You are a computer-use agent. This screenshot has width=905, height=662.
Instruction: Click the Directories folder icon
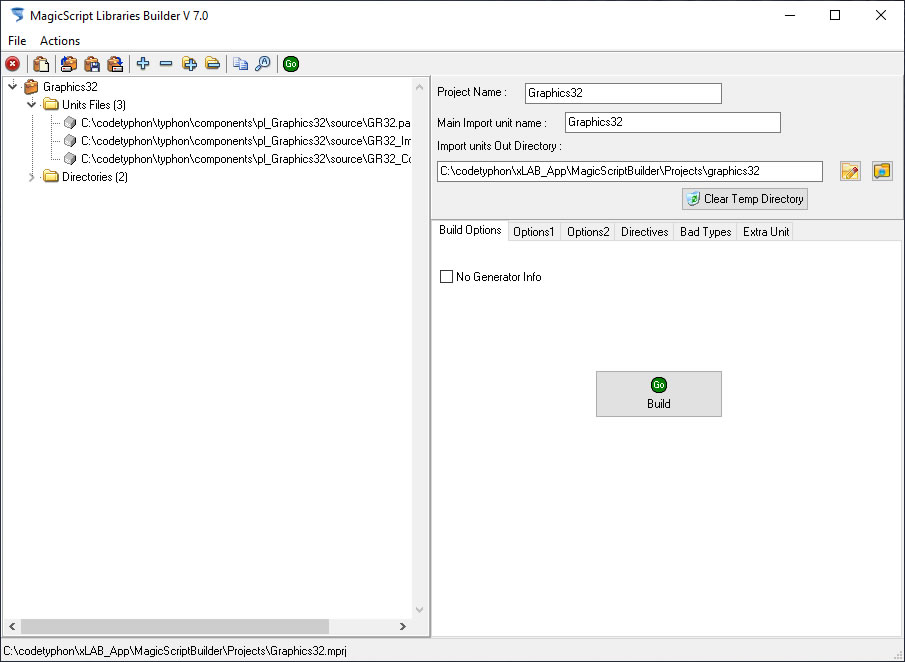coord(51,177)
